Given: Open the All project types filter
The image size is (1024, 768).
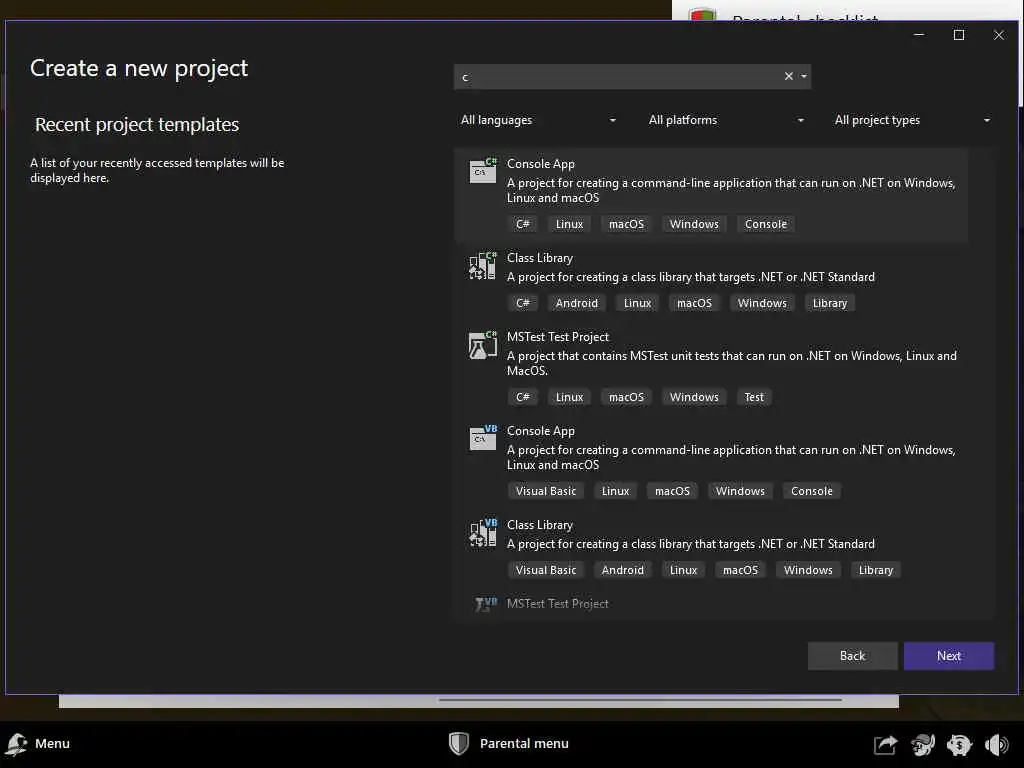Looking at the screenshot, I should [912, 120].
